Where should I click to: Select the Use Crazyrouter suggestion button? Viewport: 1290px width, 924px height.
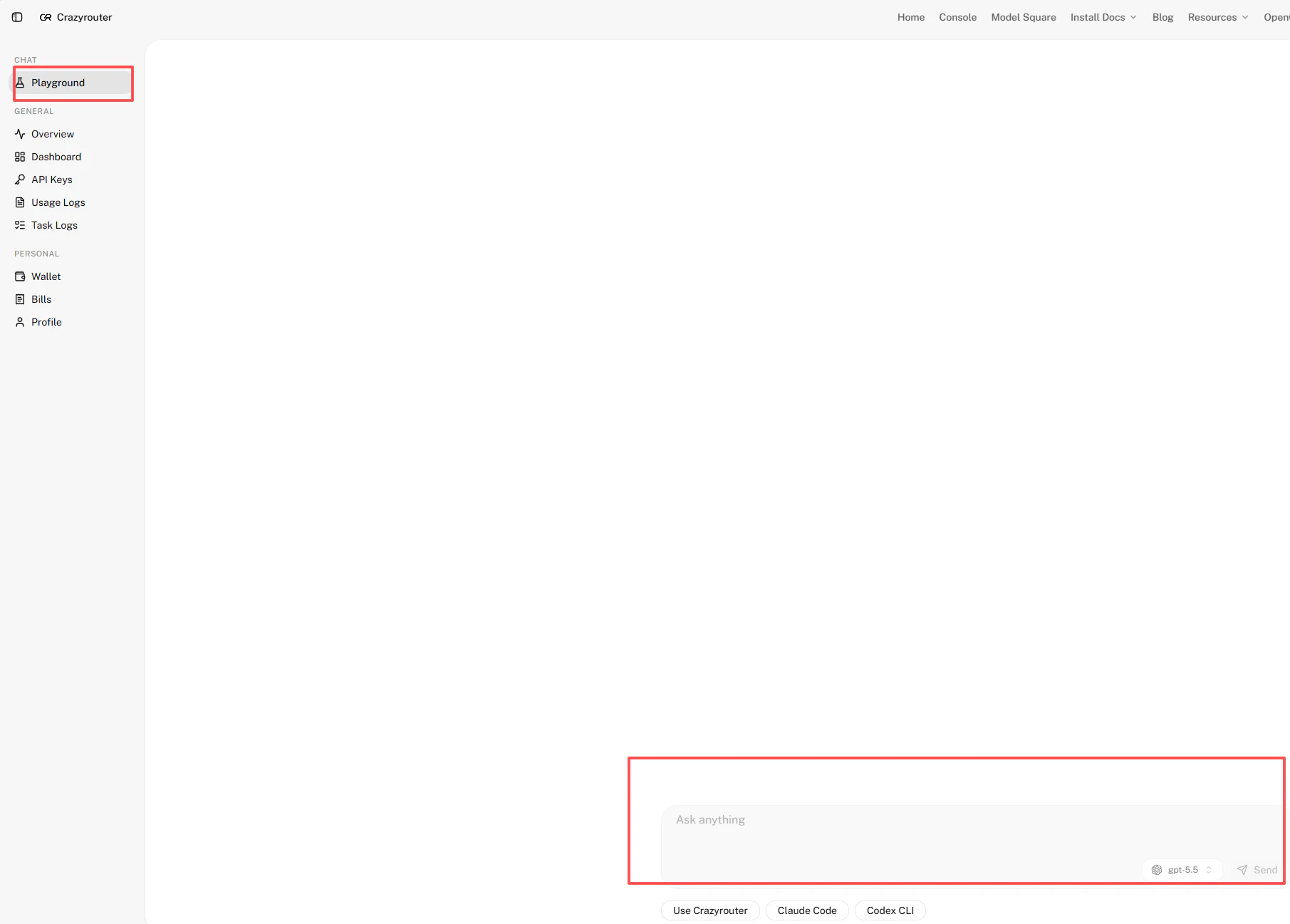point(710,910)
